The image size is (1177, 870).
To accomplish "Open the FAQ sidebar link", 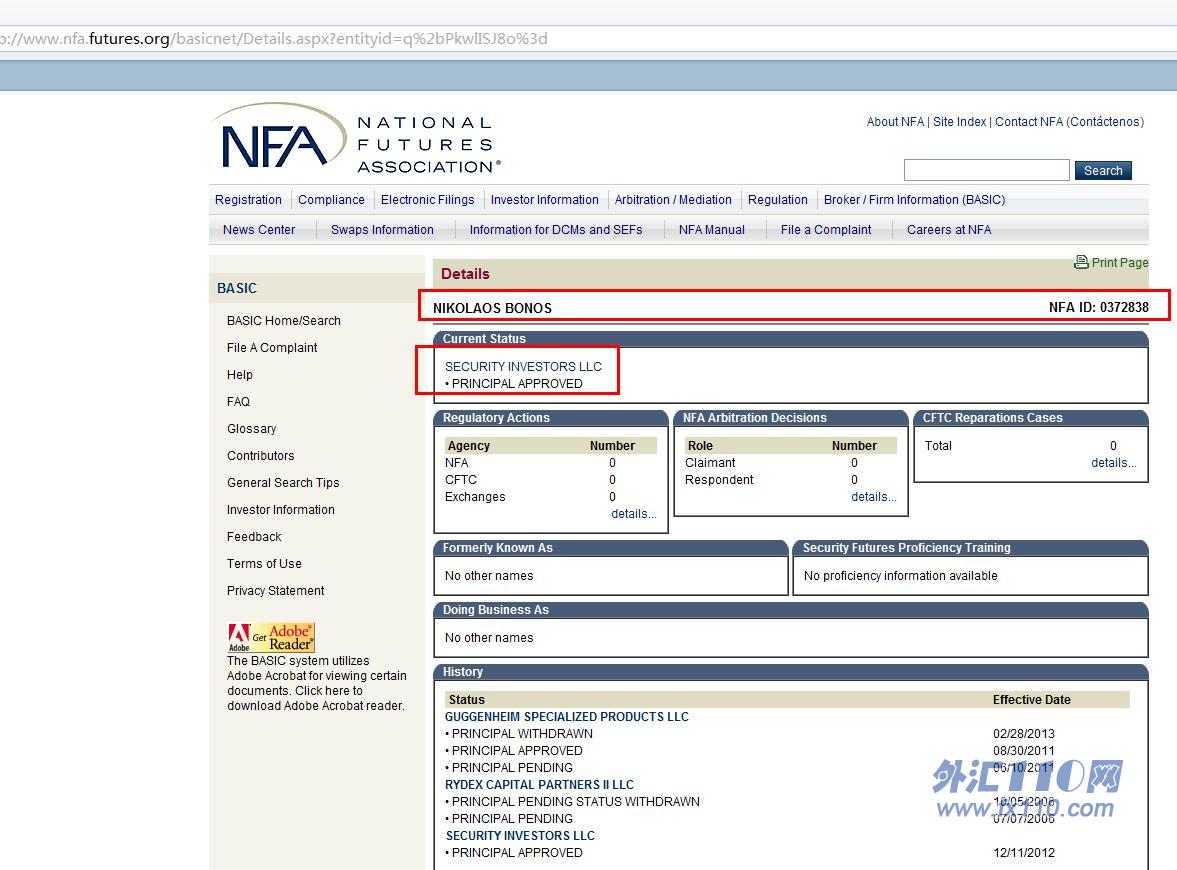I will [238, 402].
